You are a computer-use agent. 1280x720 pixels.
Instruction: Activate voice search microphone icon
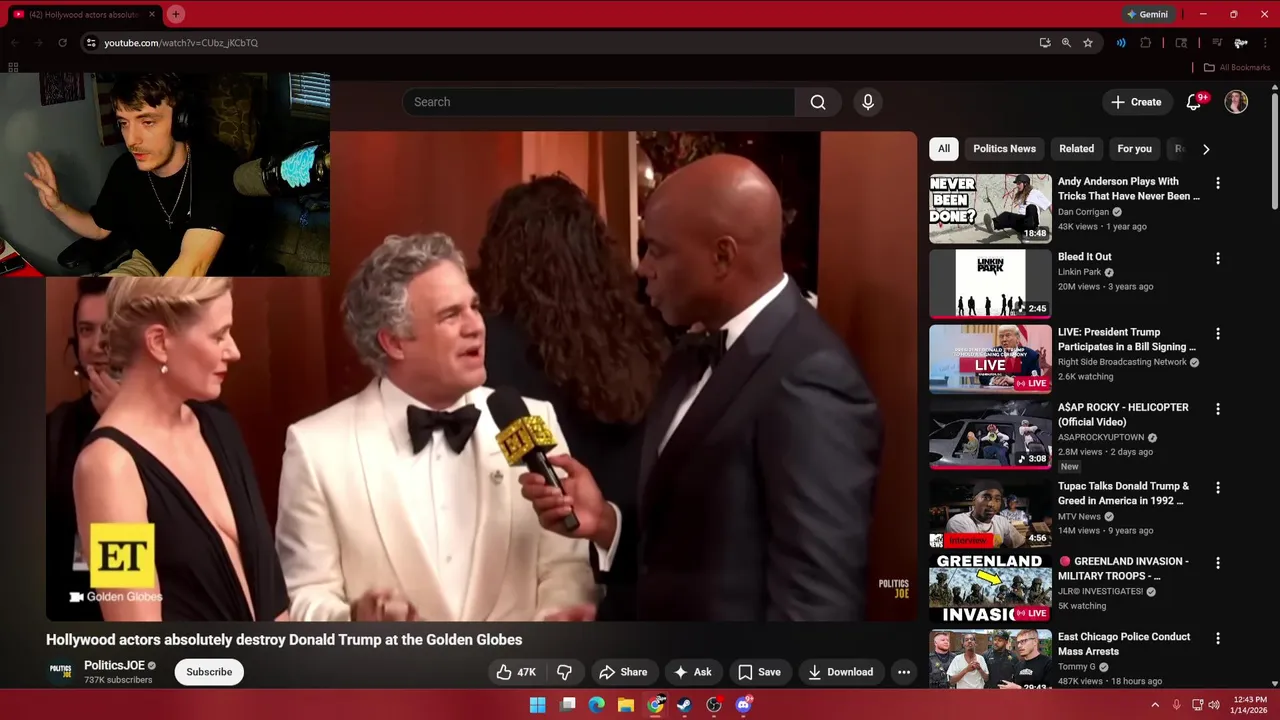click(x=868, y=102)
